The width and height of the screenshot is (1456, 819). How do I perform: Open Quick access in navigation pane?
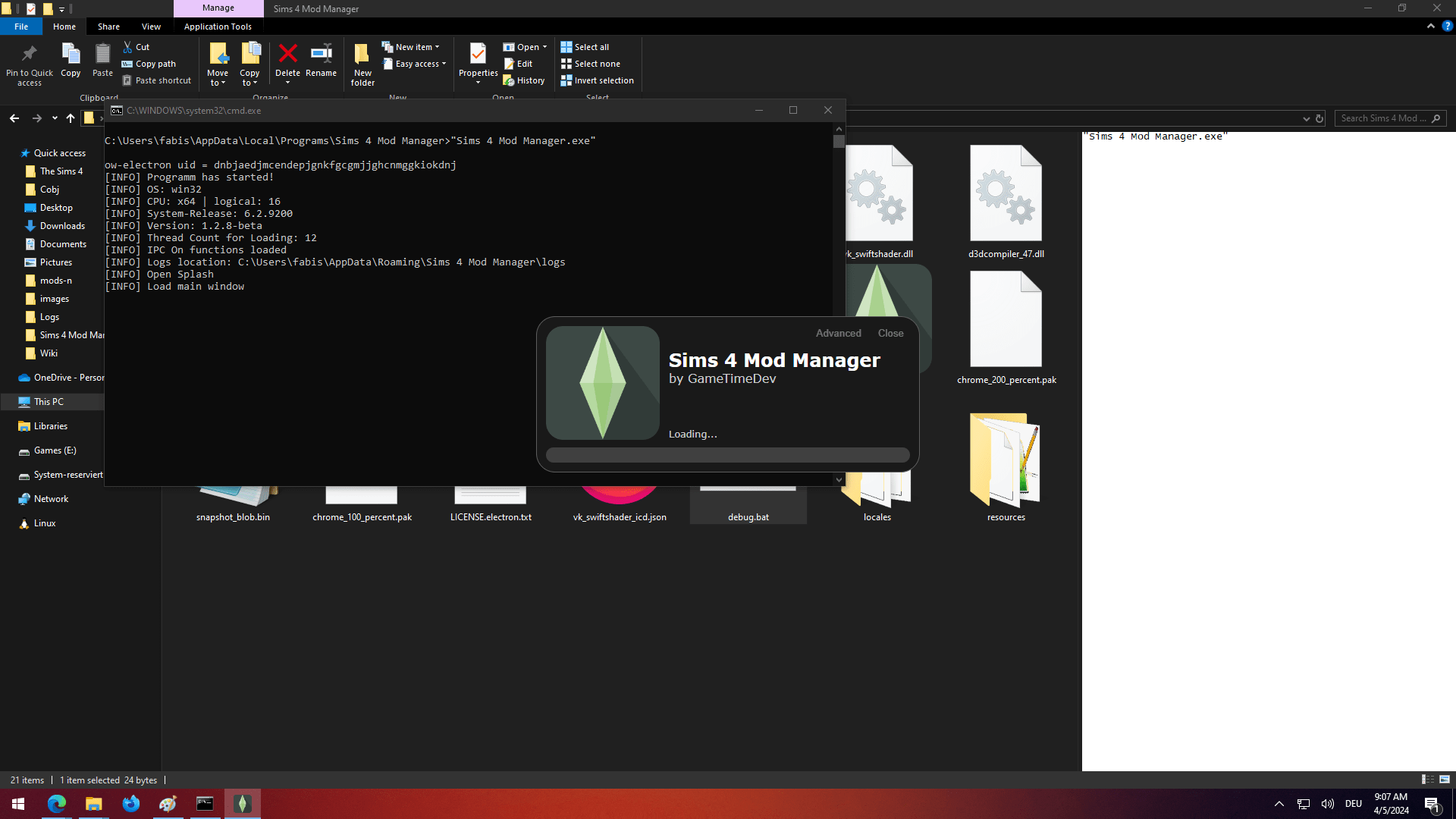click(60, 153)
